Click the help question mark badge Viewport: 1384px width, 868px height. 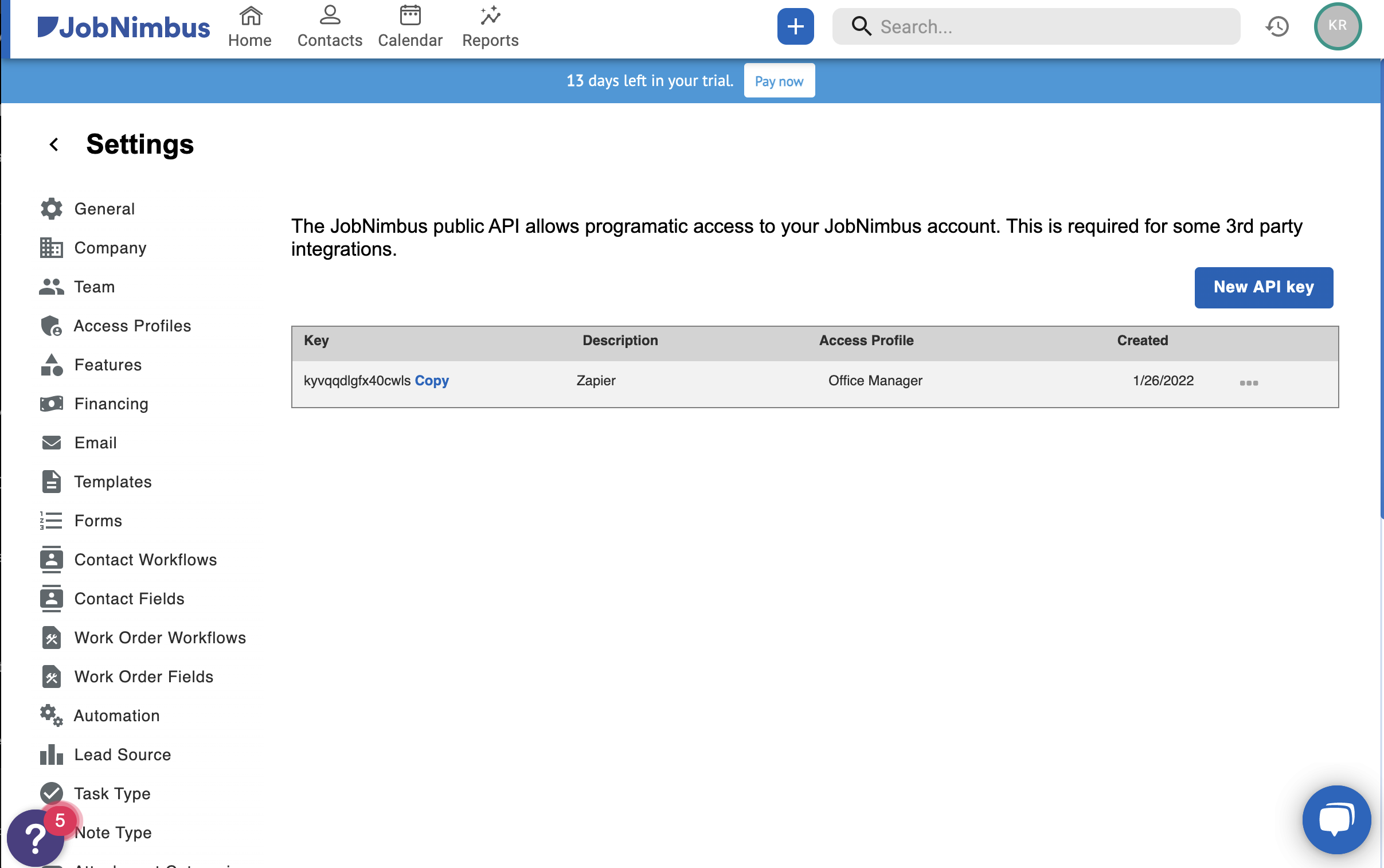(x=36, y=838)
